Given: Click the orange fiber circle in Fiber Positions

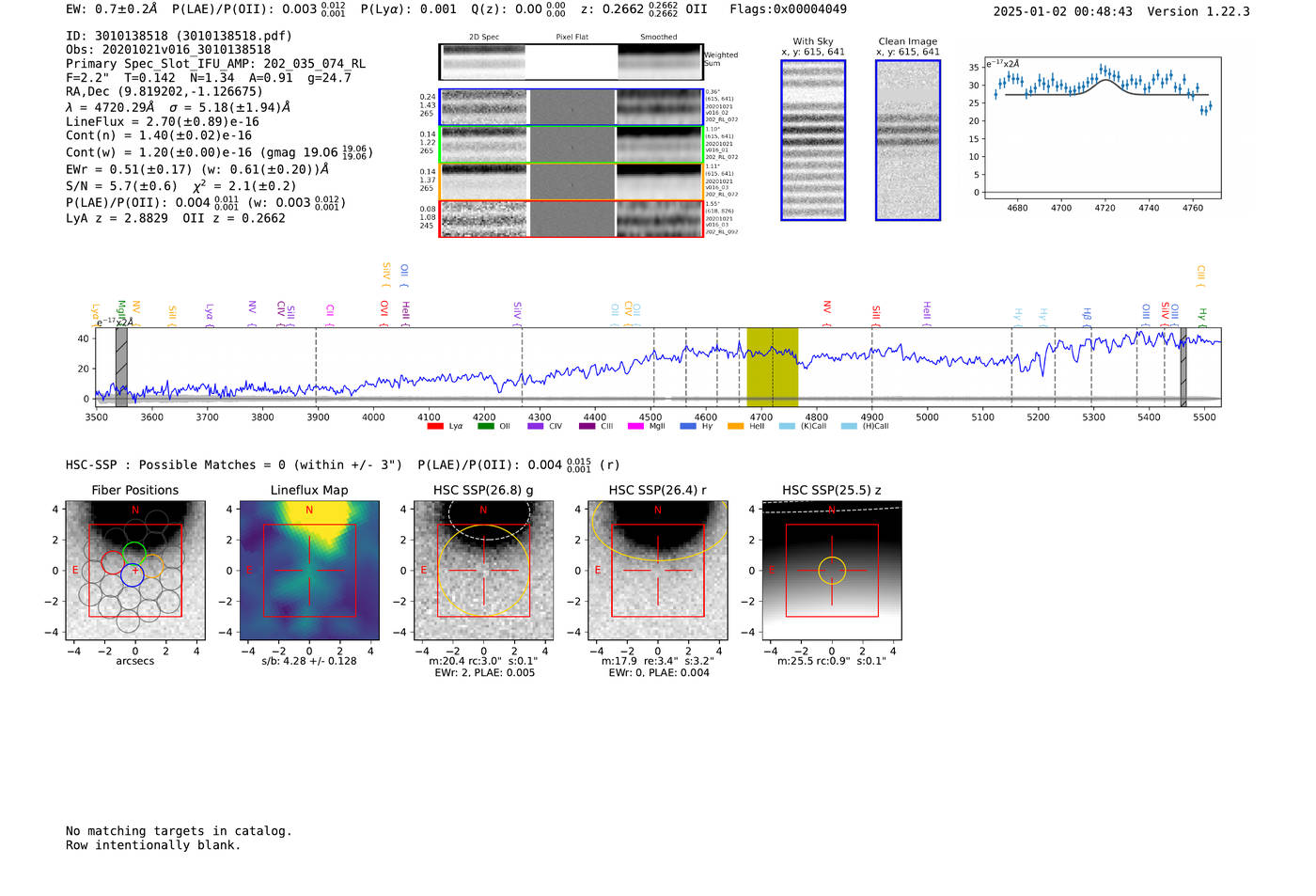Looking at the screenshot, I should (152, 567).
